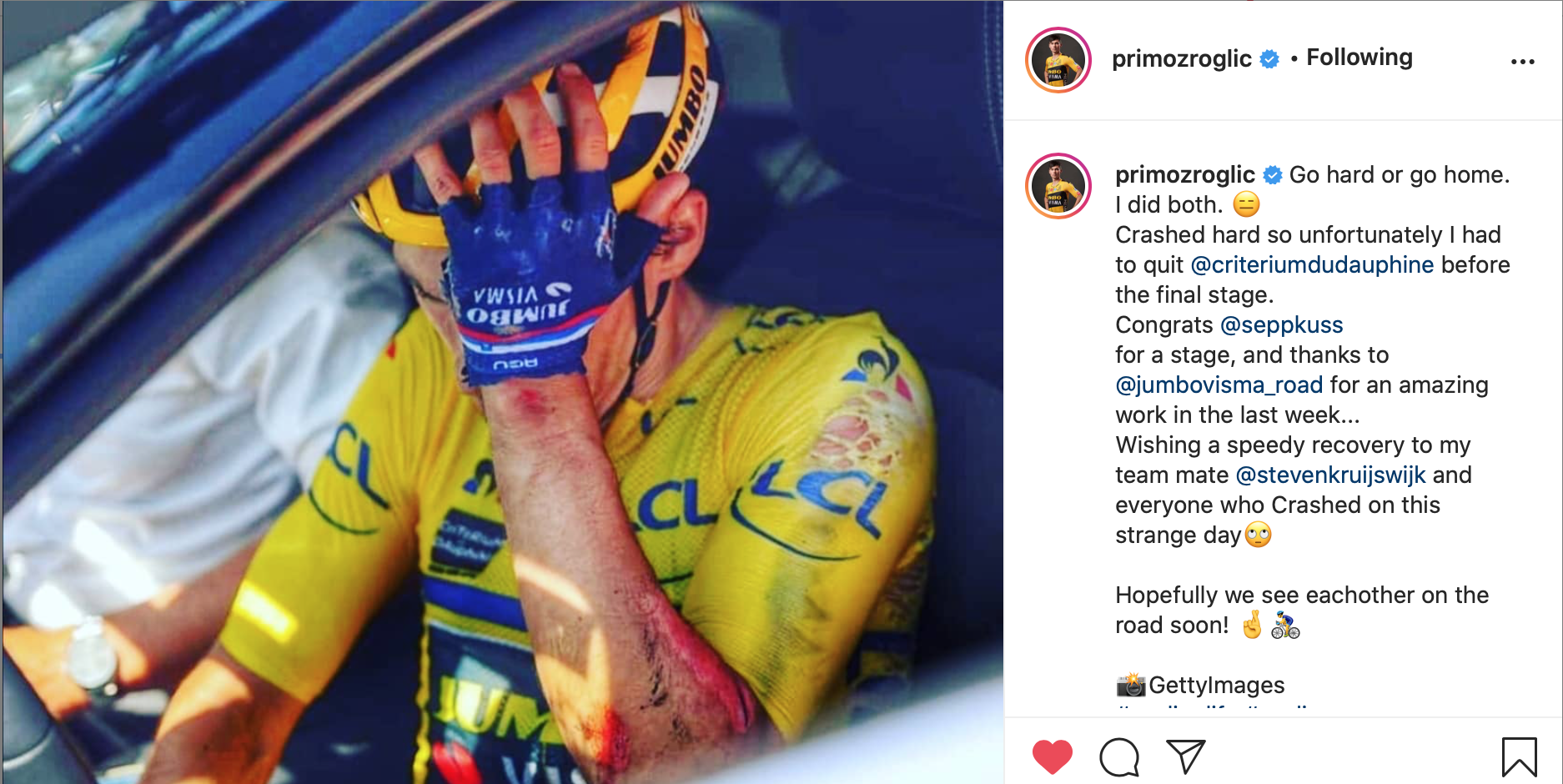
Task: Save the post with the bookmark icon
Action: point(1519,756)
